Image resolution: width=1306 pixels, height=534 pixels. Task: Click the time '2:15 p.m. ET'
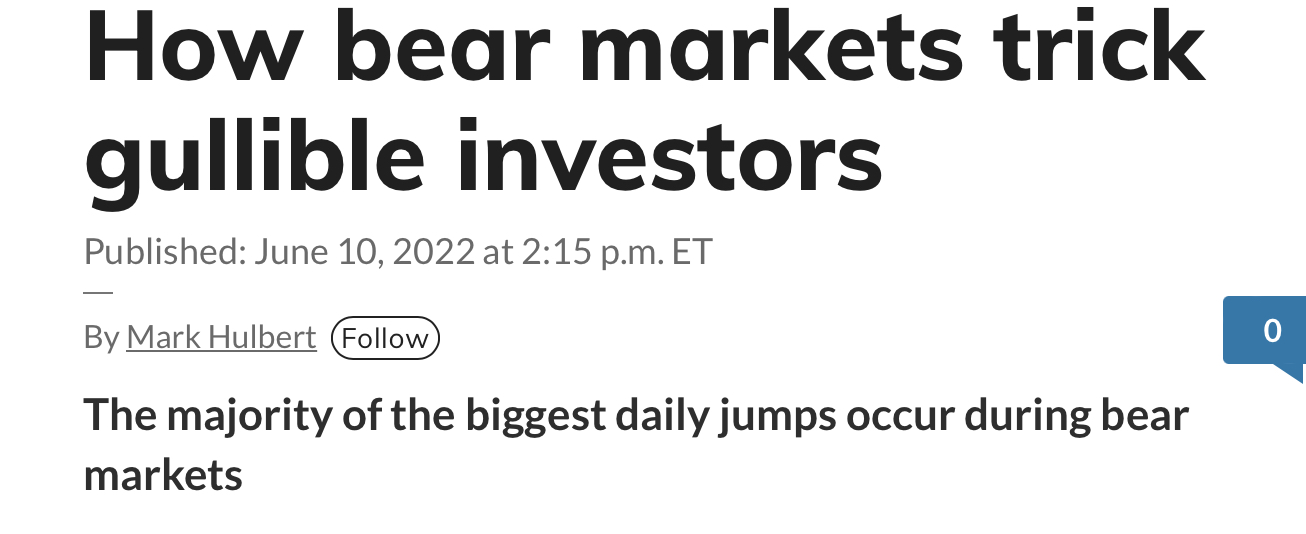(x=617, y=250)
